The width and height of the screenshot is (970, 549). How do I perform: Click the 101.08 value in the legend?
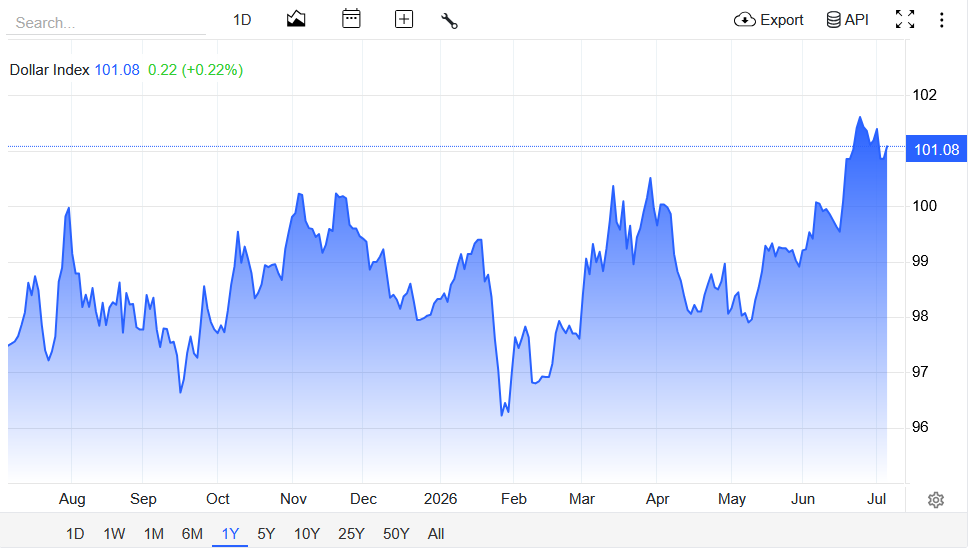tap(117, 70)
